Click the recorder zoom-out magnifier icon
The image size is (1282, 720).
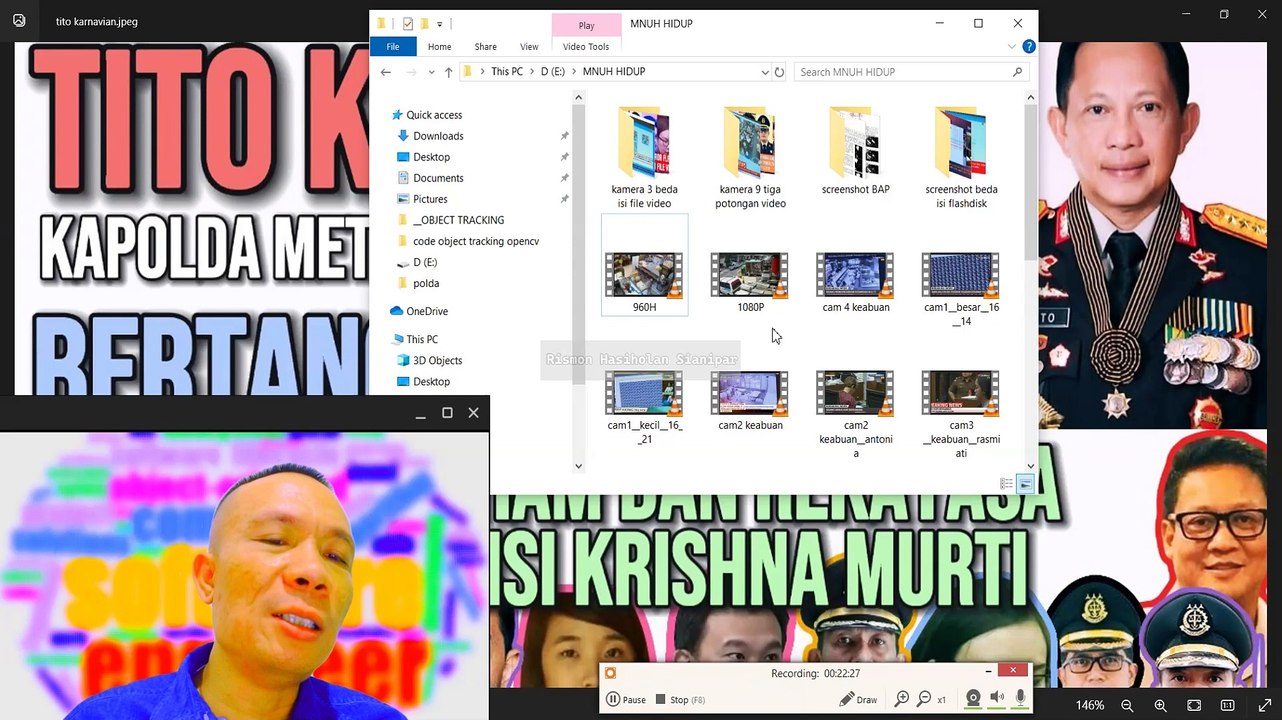click(x=924, y=699)
